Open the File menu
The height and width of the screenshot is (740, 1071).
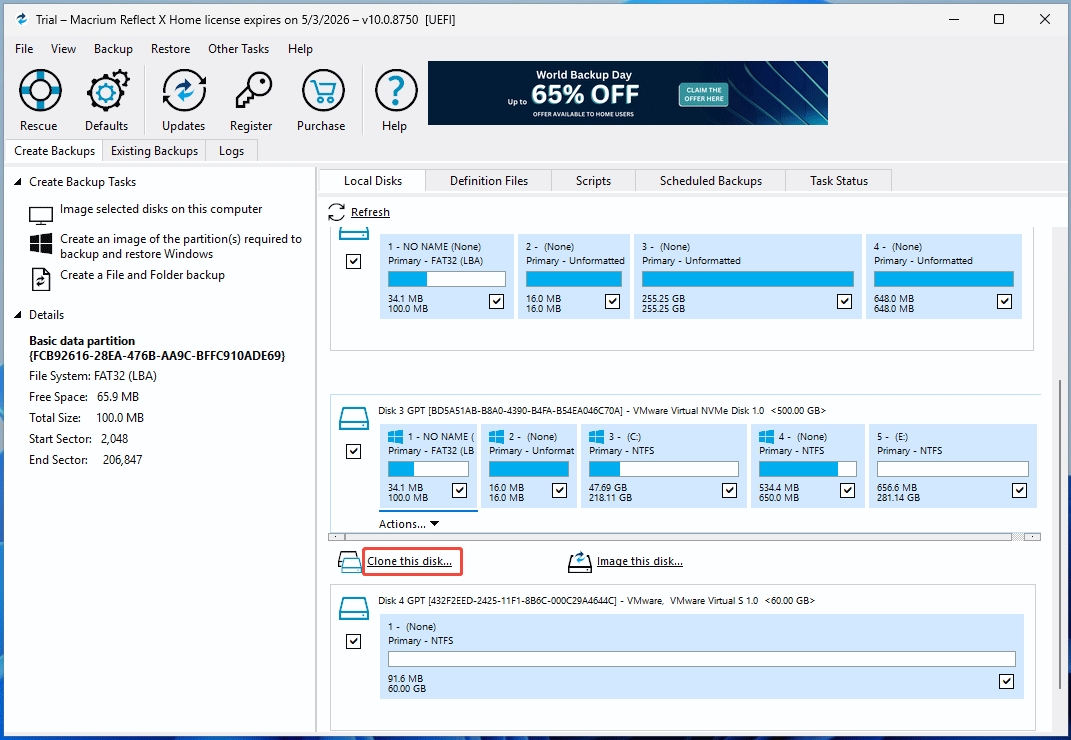point(24,49)
